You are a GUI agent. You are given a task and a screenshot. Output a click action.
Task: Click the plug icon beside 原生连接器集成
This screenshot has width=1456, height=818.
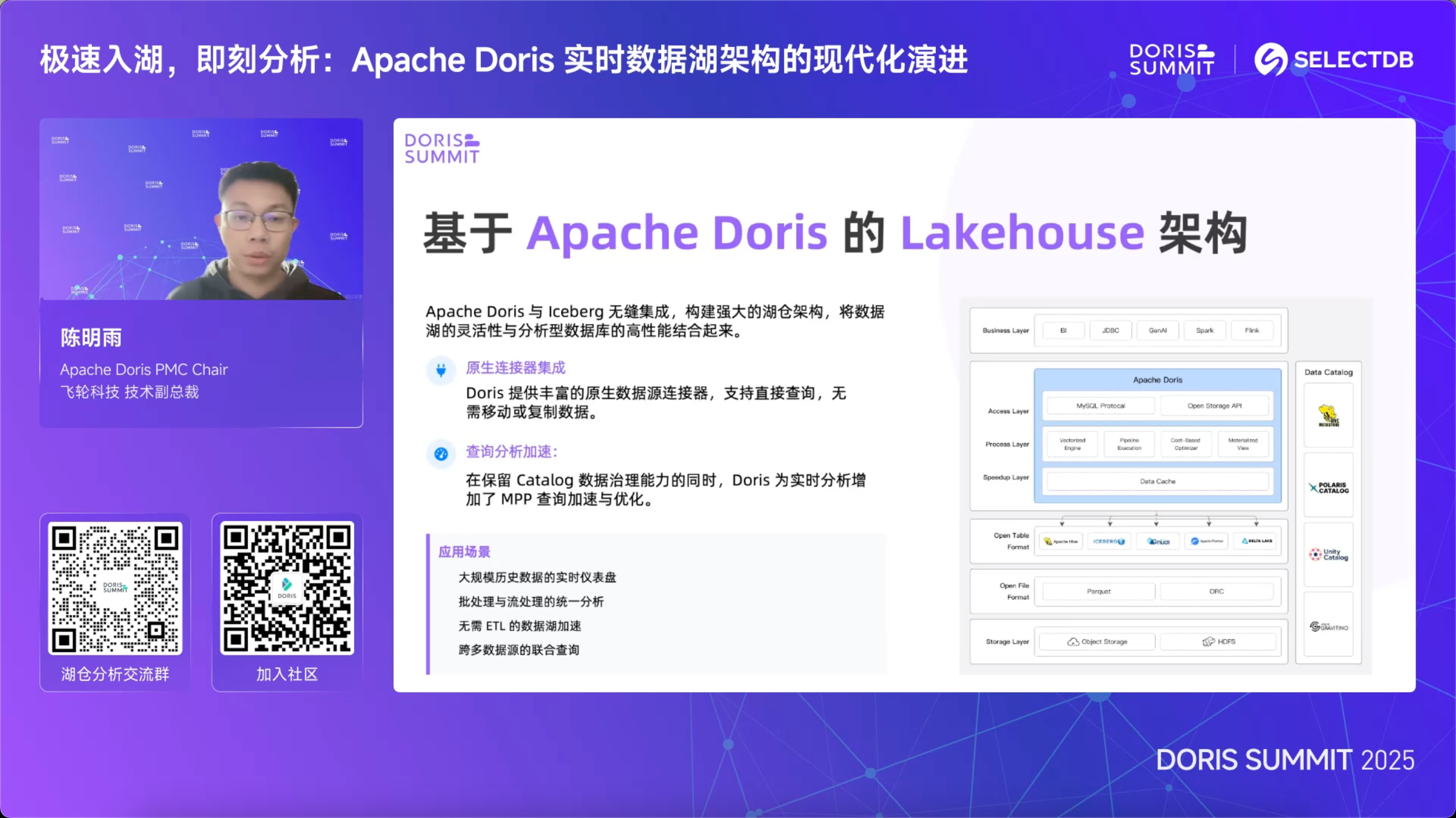441,370
